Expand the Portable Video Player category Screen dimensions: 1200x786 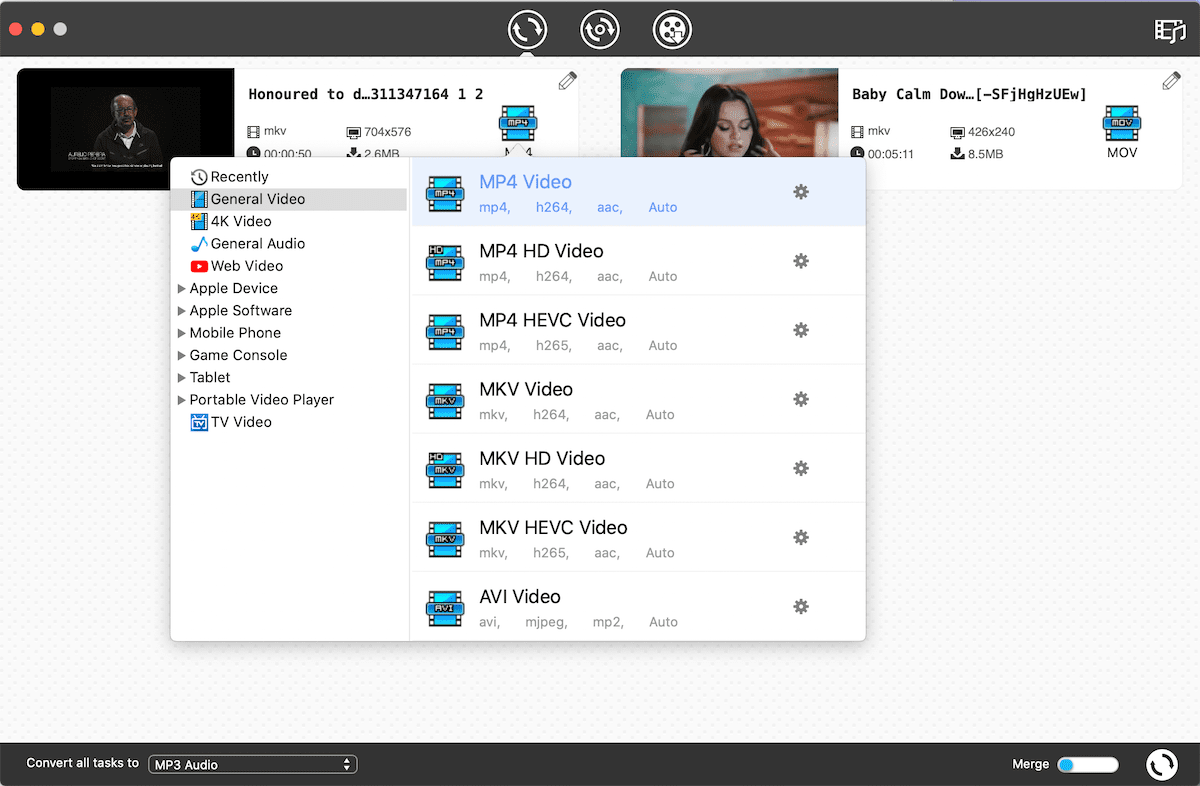coord(182,400)
